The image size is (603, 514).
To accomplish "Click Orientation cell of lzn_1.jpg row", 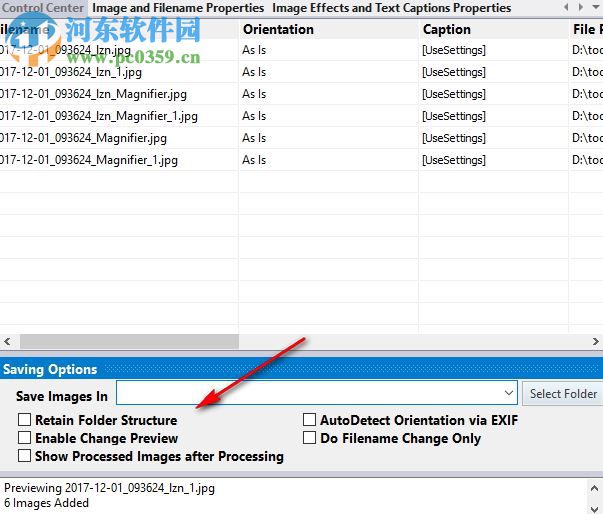I will [328, 72].
